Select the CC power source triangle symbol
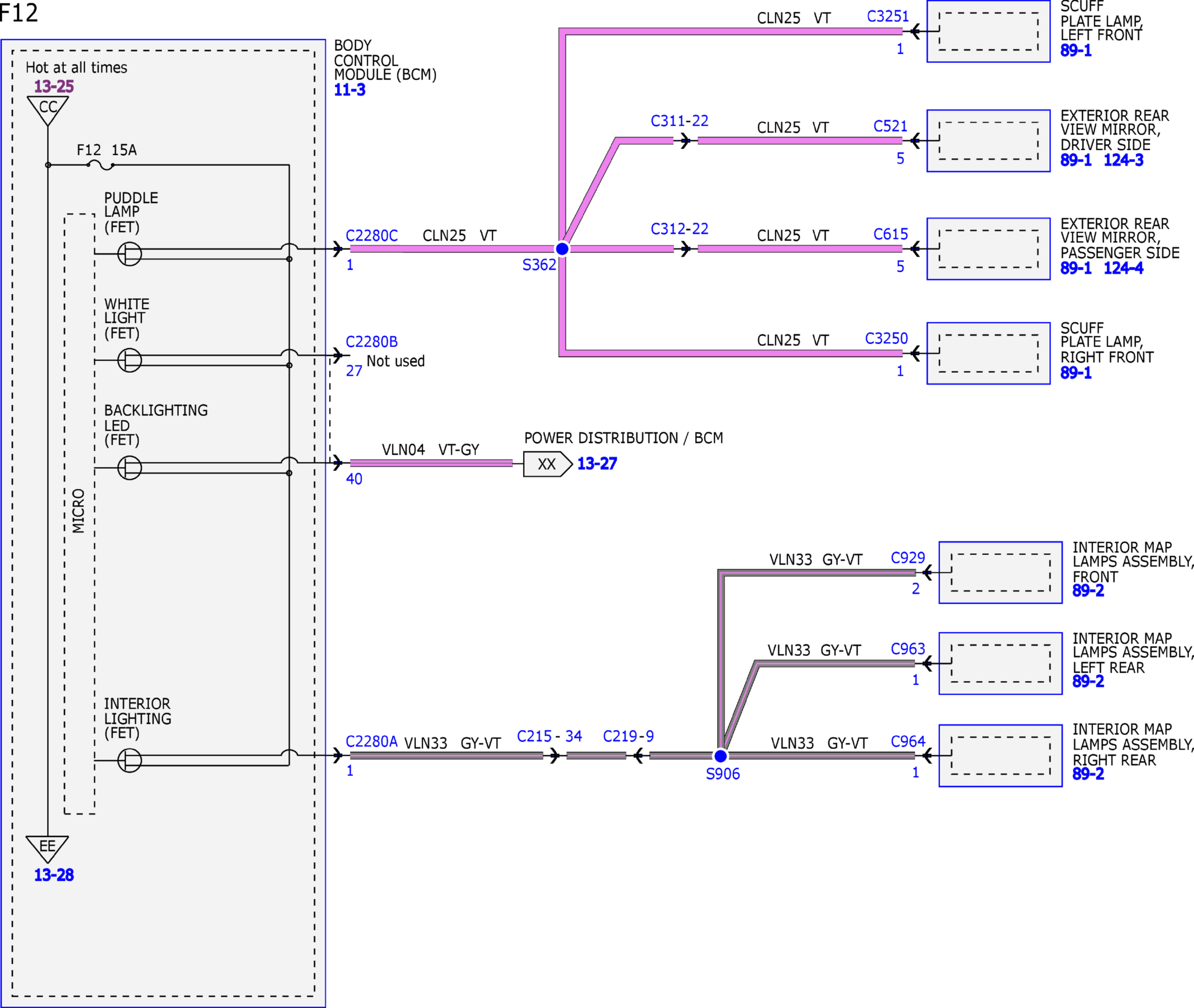The image size is (1194, 1008). (48, 111)
